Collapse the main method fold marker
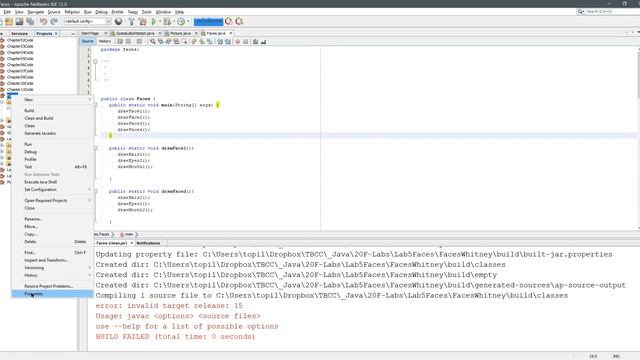Viewport: 640px width, 360px height. tap(96, 105)
